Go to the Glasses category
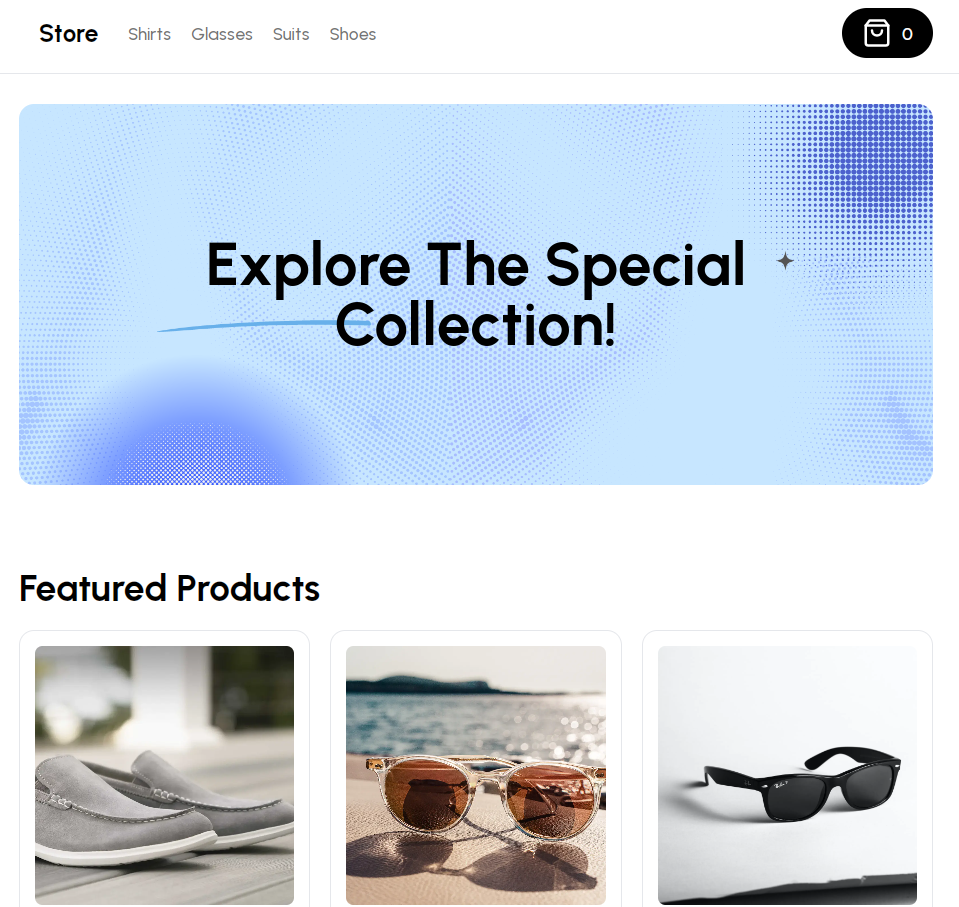This screenshot has width=959, height=907. pos(221,34)
